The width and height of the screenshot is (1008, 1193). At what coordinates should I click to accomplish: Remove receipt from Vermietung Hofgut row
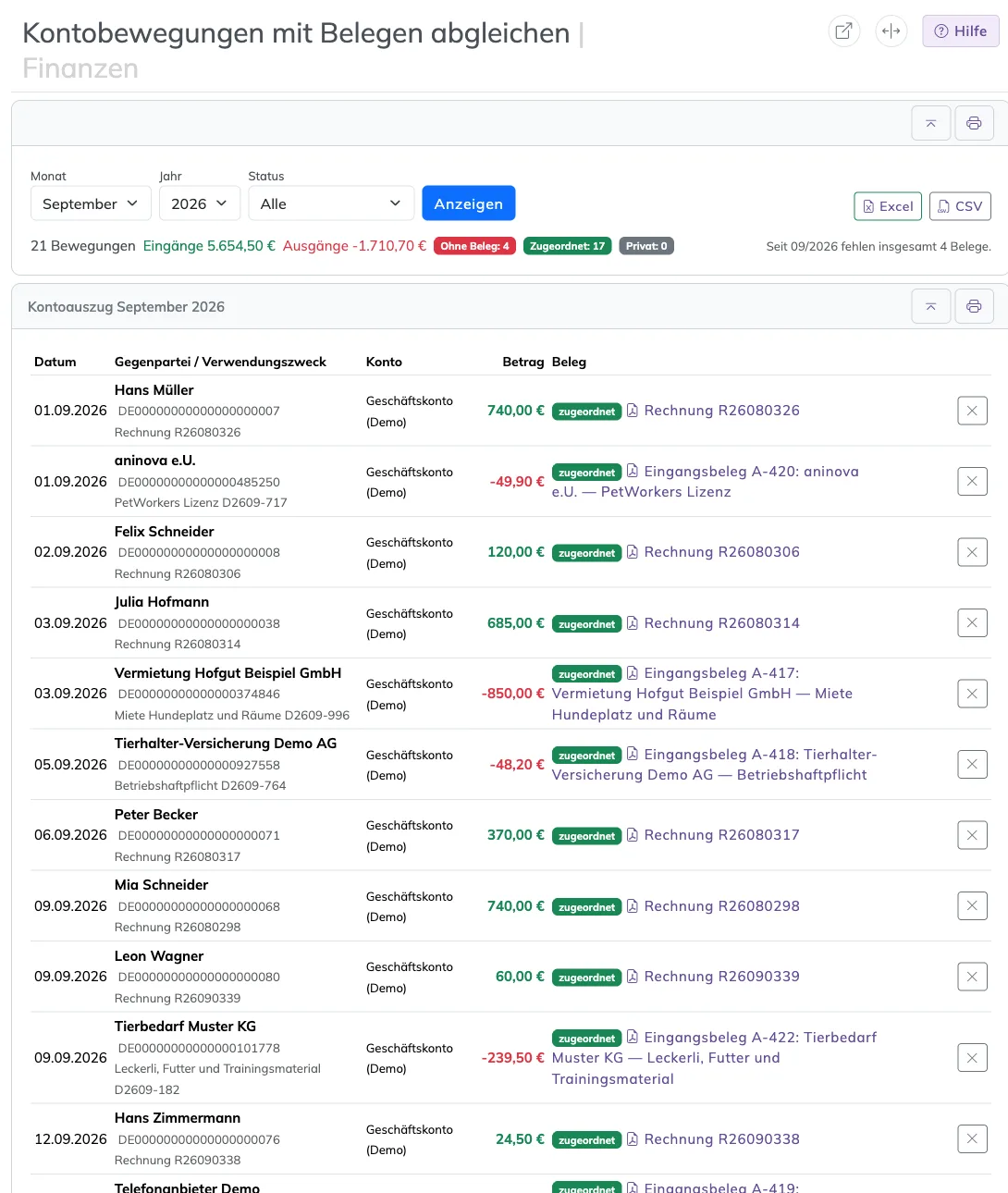click(x=972, y=694)
